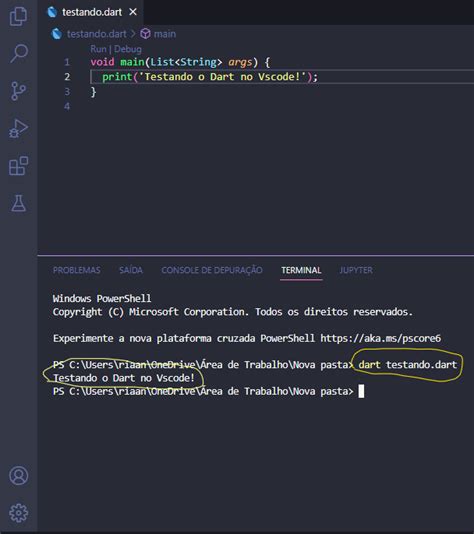This screenshot has width=474, height=534.
Task: Click line number 4 in the gutter
Action: point(67,107)
